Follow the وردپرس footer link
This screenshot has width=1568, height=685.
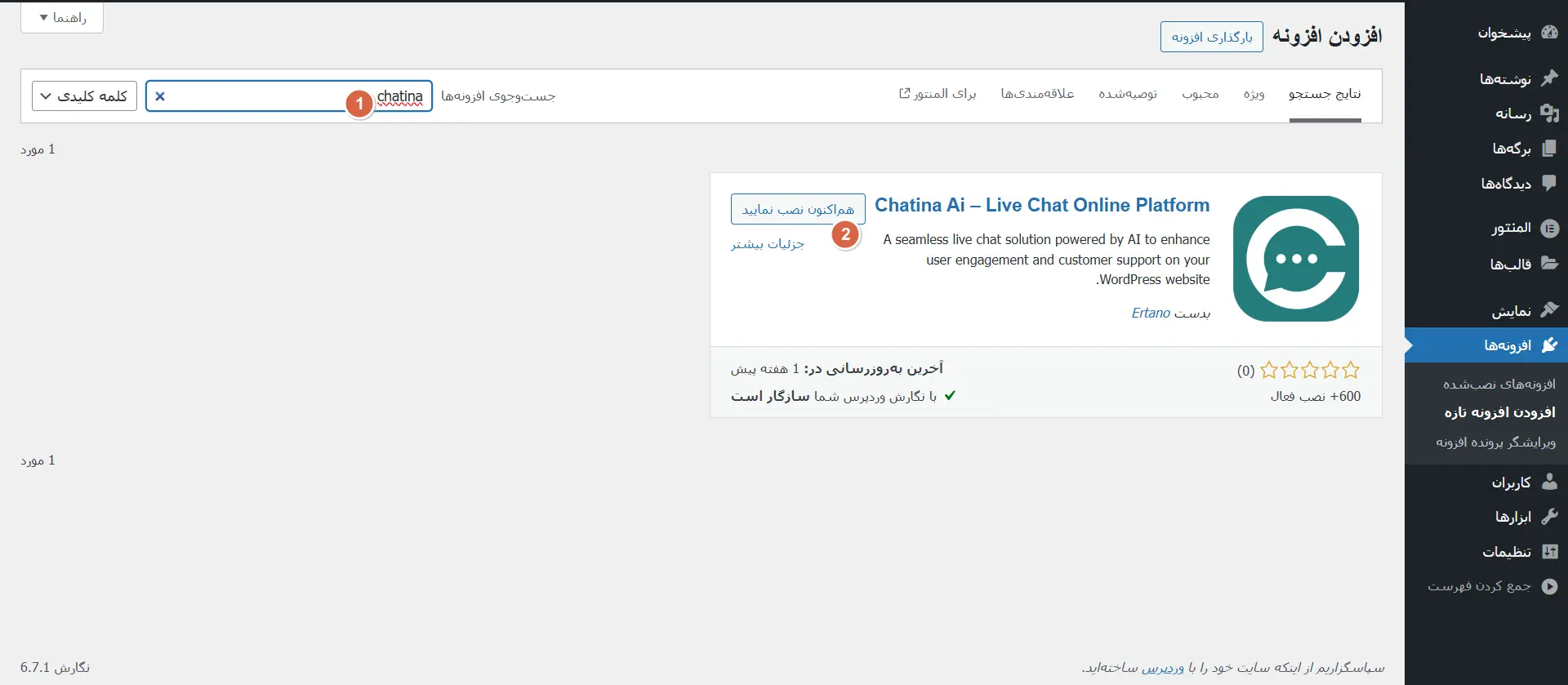(1163, 667)
